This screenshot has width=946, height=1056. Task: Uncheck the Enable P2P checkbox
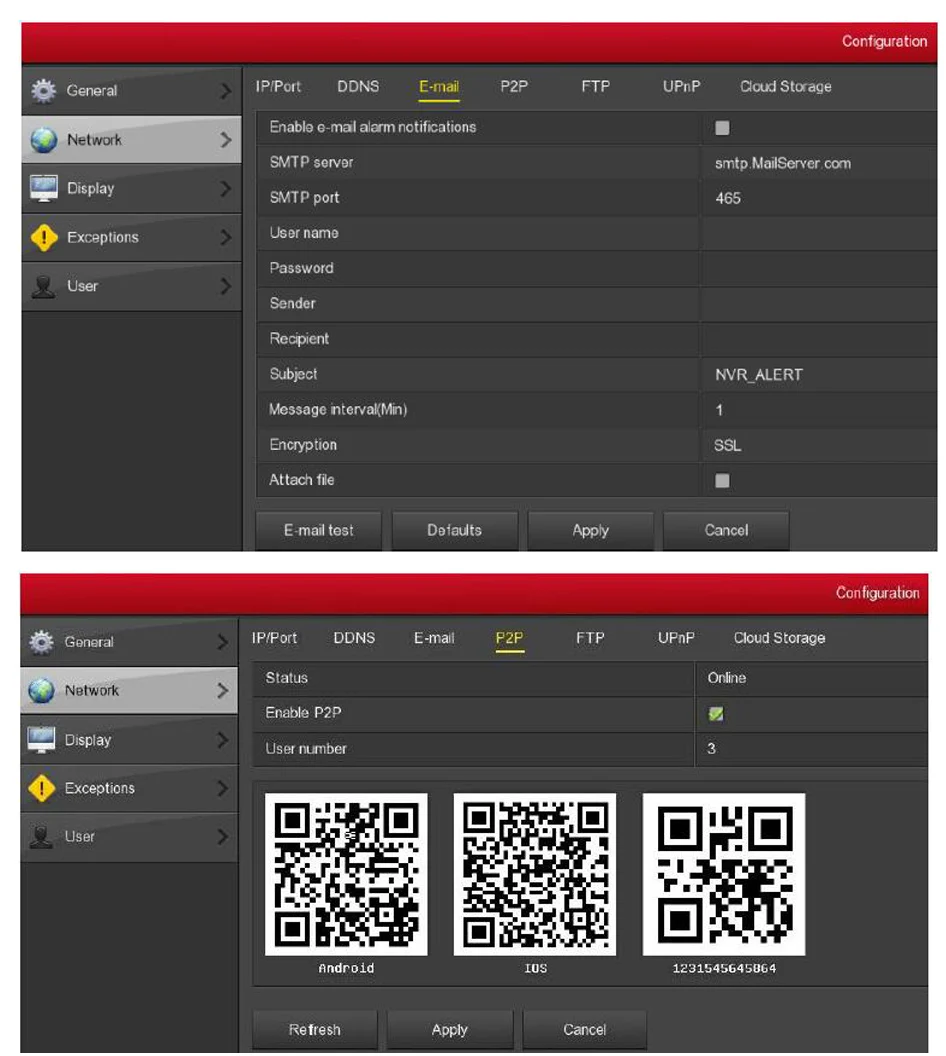point(716,714)
